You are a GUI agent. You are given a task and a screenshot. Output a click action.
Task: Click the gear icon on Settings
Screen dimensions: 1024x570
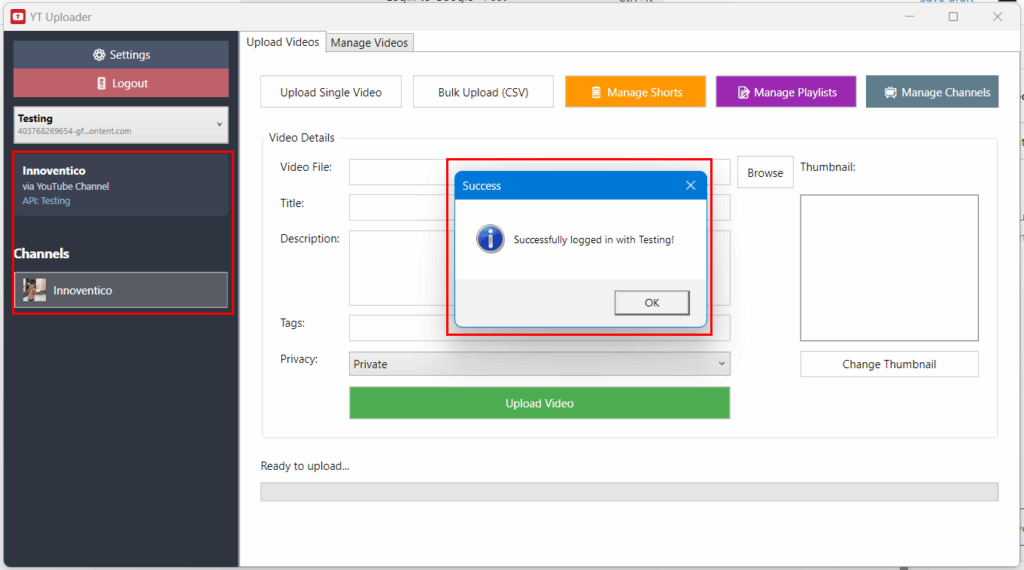pos(99,55)
